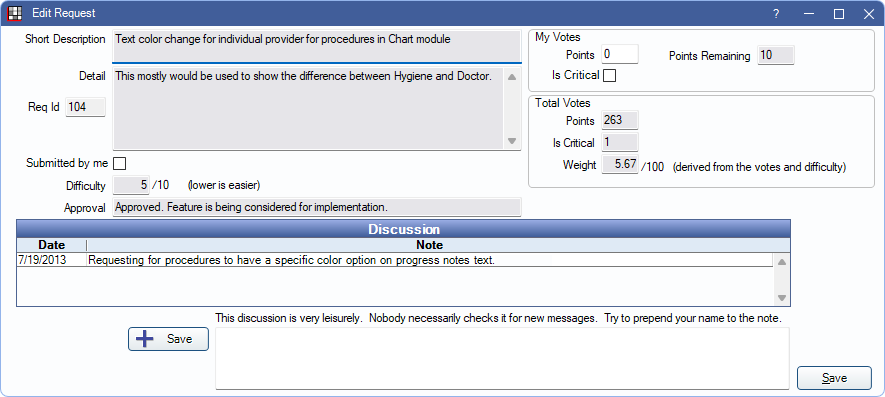This screenshot has height=397, width=885.
Task: Check the Submitted by me checkbox
Action: (x=120, y=164)
